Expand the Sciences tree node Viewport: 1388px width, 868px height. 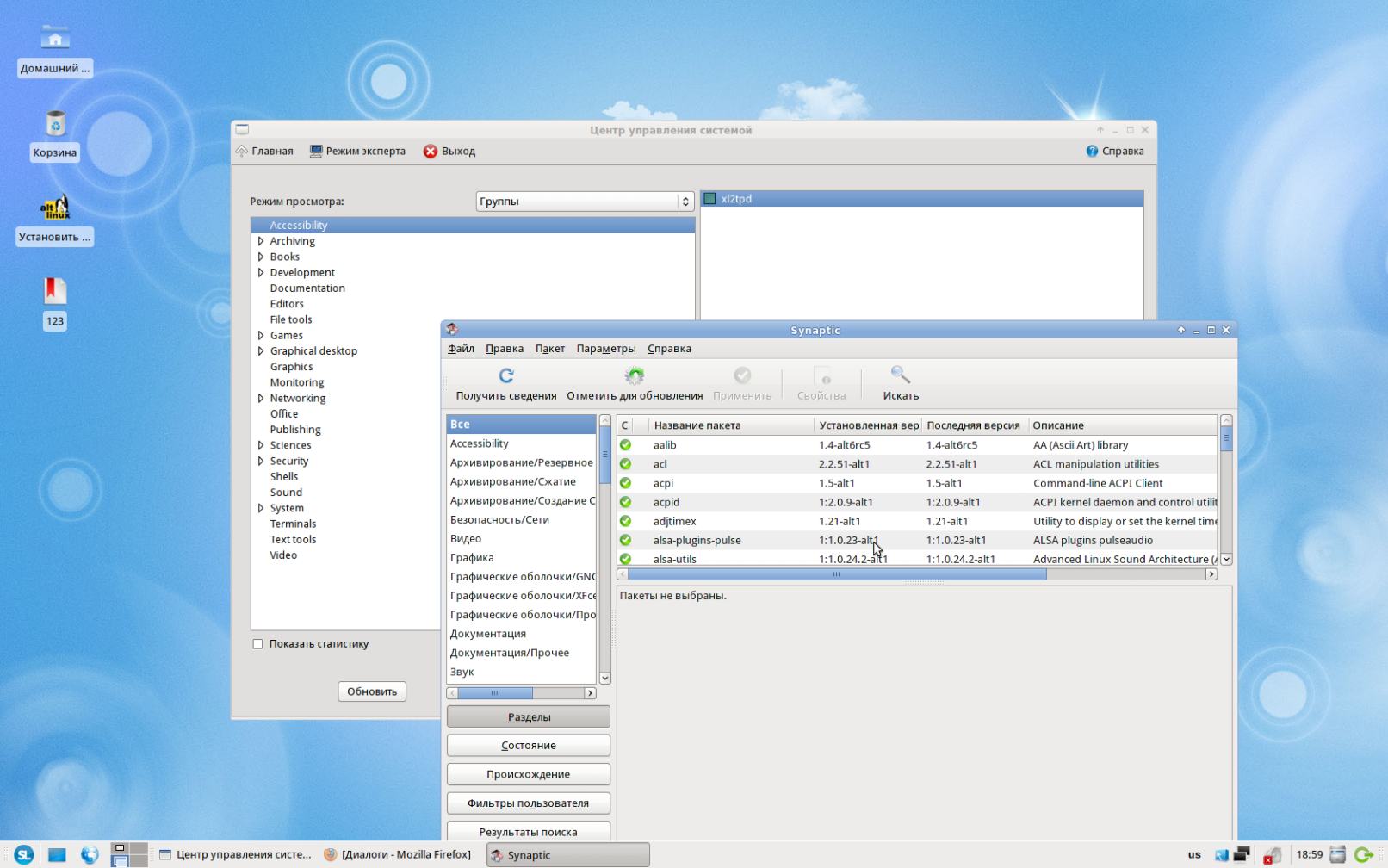click(261, 445)
